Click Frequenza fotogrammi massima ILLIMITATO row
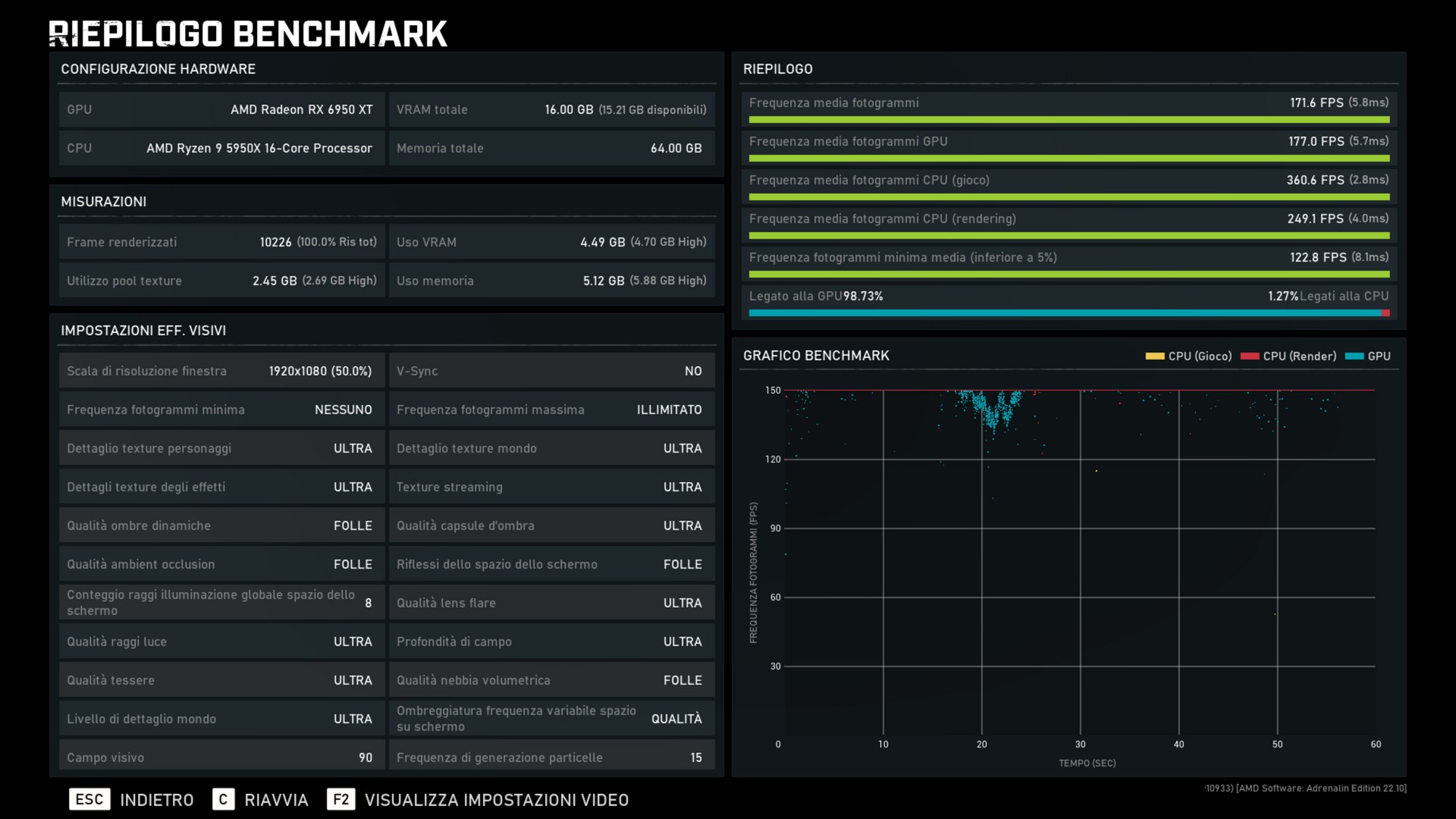 pyautogui.click(x=551, y=409)
